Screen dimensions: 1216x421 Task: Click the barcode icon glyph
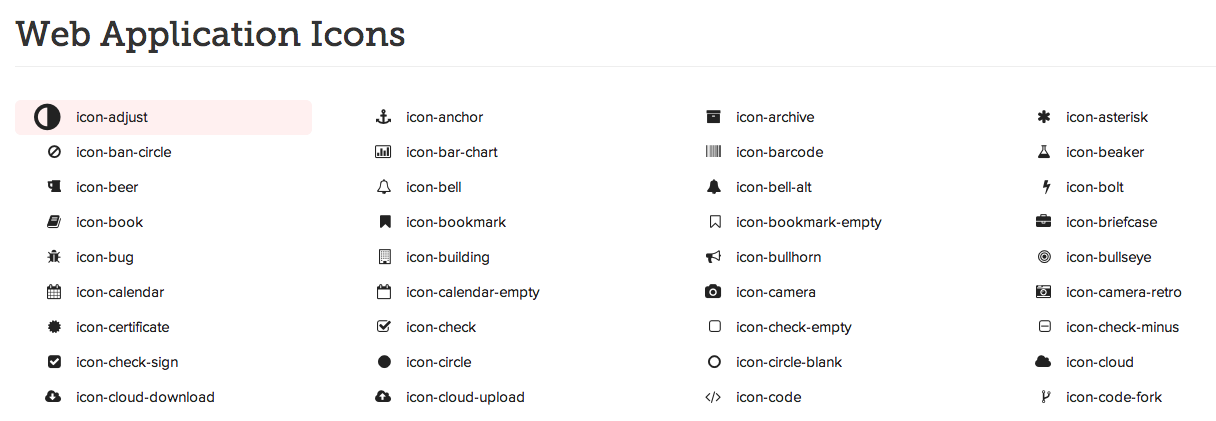(x=713, y=152)
